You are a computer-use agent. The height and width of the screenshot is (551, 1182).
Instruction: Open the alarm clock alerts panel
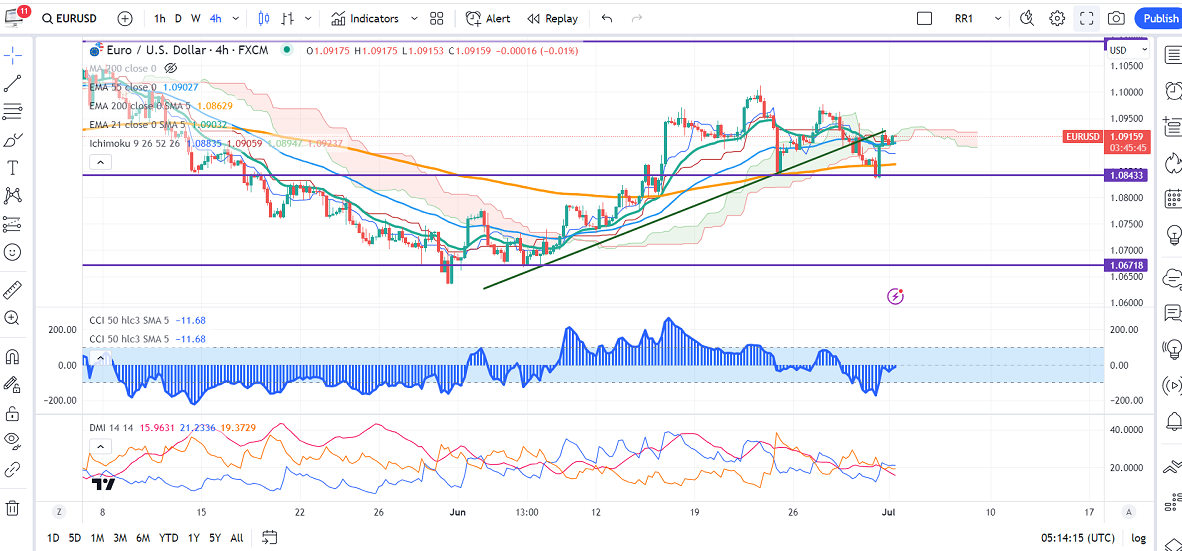(x=1173, y=91)
